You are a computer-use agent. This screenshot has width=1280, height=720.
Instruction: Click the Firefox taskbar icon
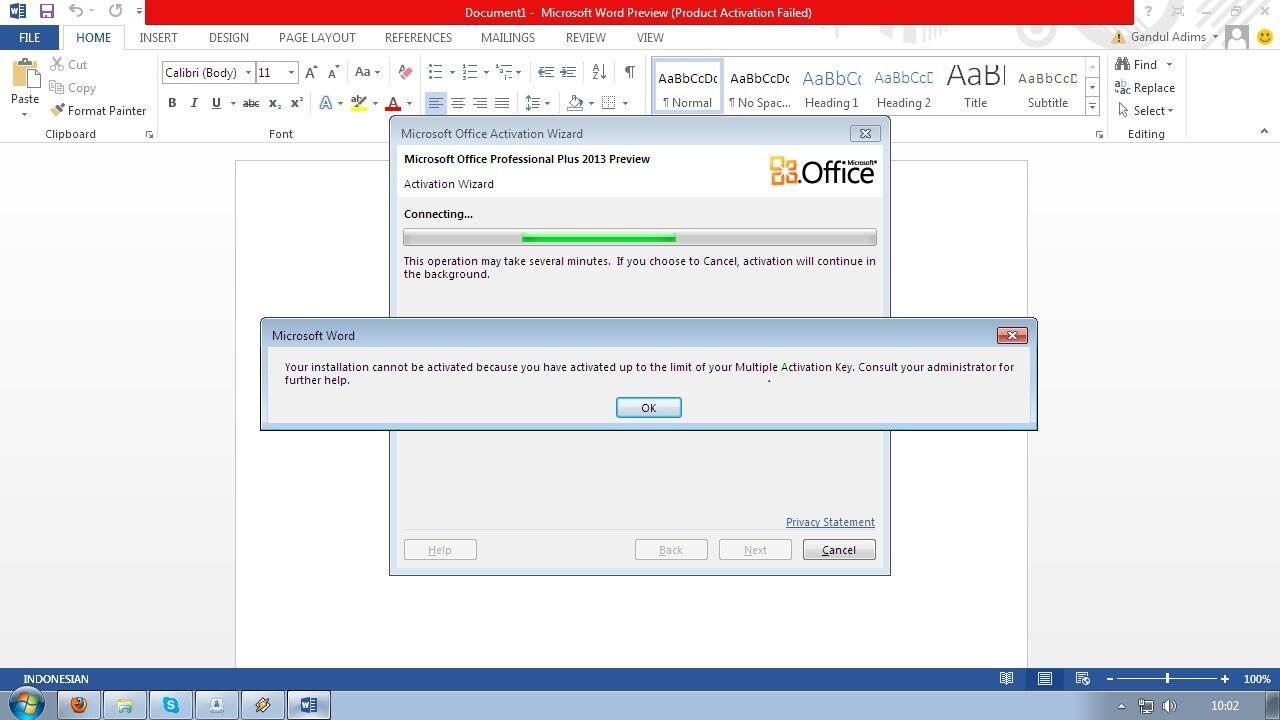(x=79, y=705)
